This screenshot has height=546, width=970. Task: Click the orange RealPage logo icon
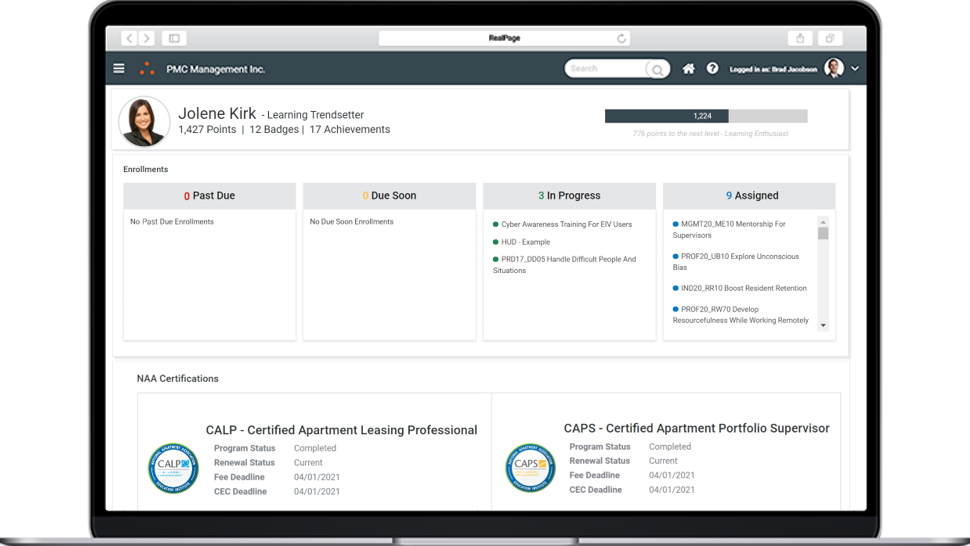point(147,69)
